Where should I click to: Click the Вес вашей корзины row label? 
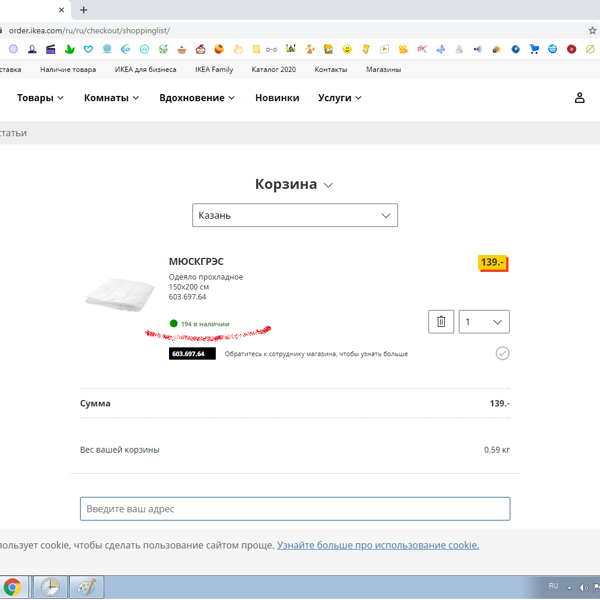pos(120,450)
